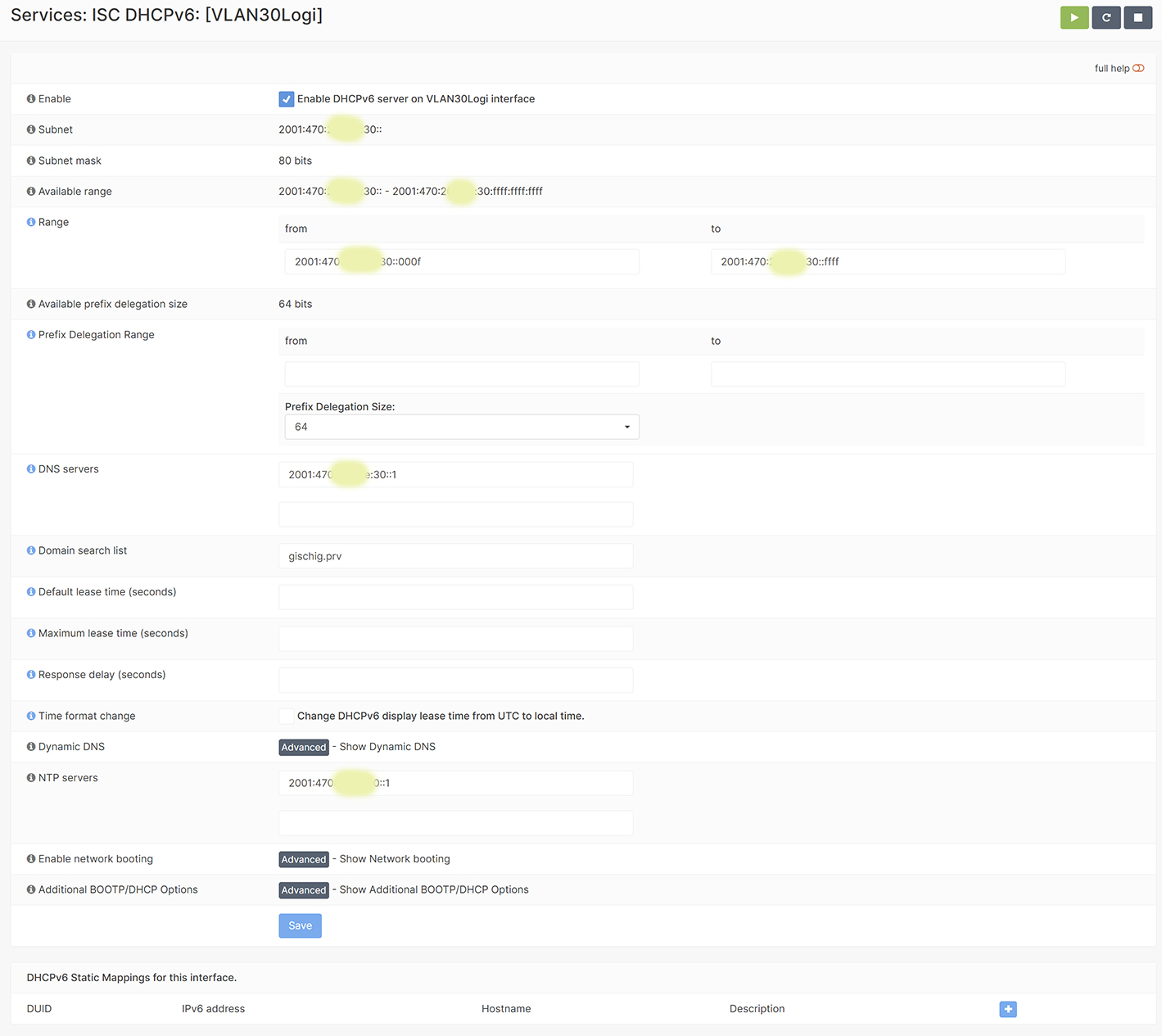Show help info icon for Enable

point(31,99)
